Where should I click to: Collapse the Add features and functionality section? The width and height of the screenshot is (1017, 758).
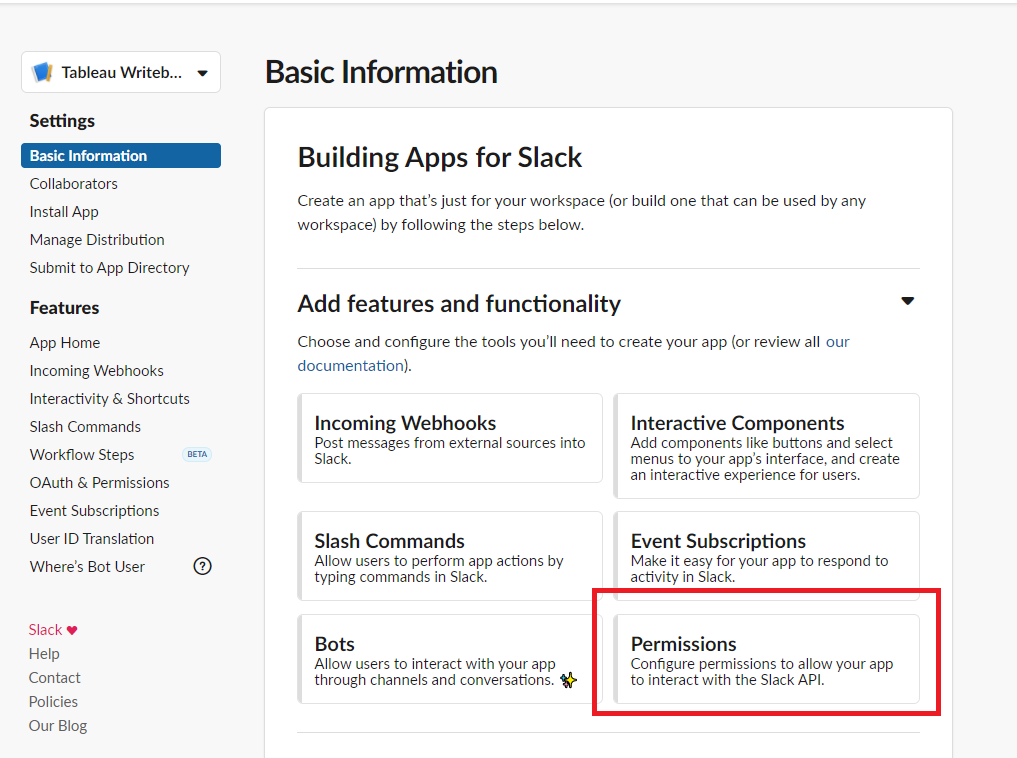[x=907, y=301]
